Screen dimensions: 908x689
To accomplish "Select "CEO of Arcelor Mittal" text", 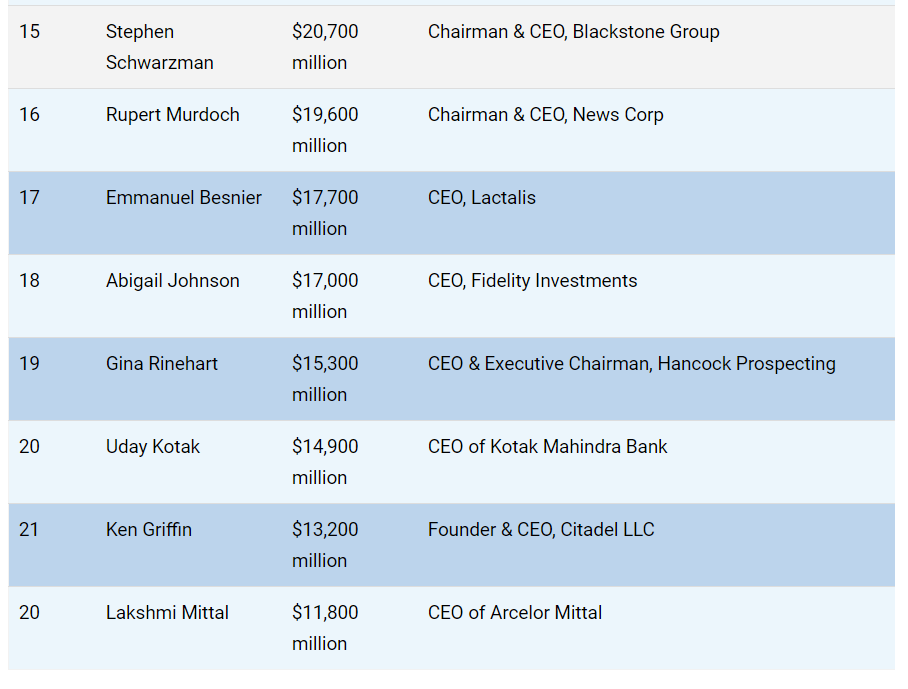I will [515, 613].
